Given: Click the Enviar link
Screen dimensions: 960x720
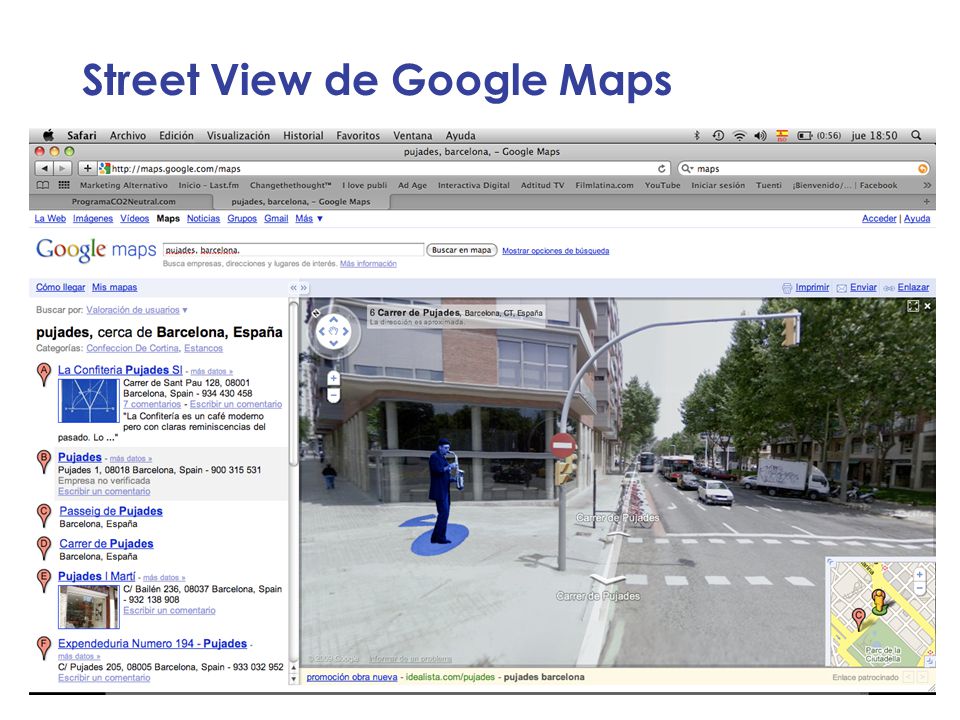Looking at the screenshot, I should coord(863,287).
